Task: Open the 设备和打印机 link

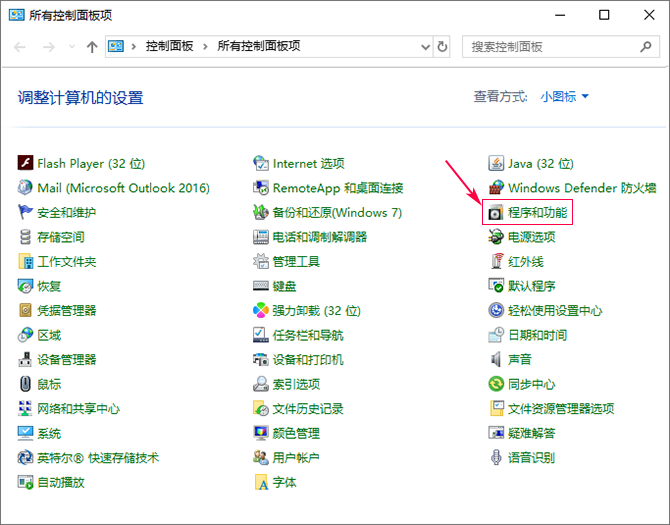Action: click(x=308, y=359)
